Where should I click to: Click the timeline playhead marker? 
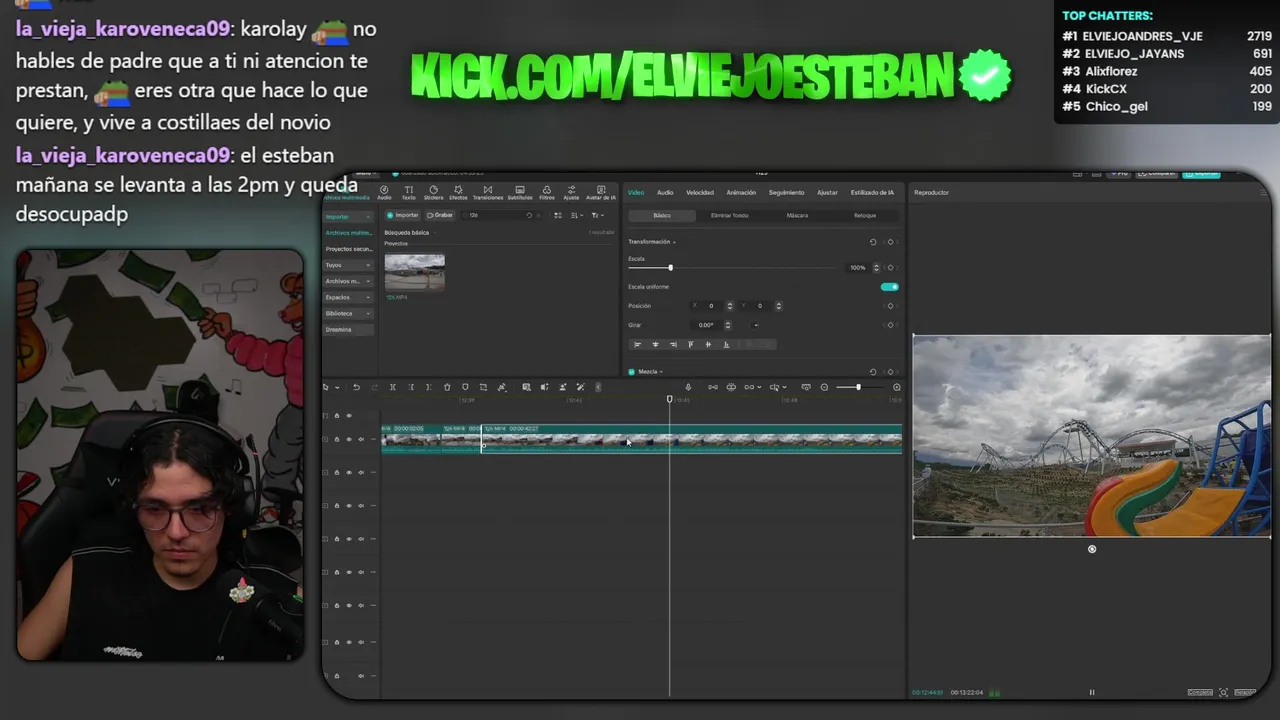[x=670, y=400]
